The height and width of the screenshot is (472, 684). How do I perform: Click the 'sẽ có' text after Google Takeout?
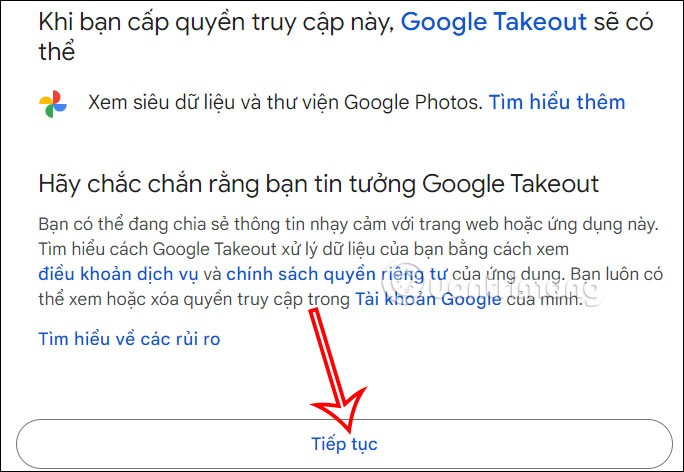coord(623,22)
